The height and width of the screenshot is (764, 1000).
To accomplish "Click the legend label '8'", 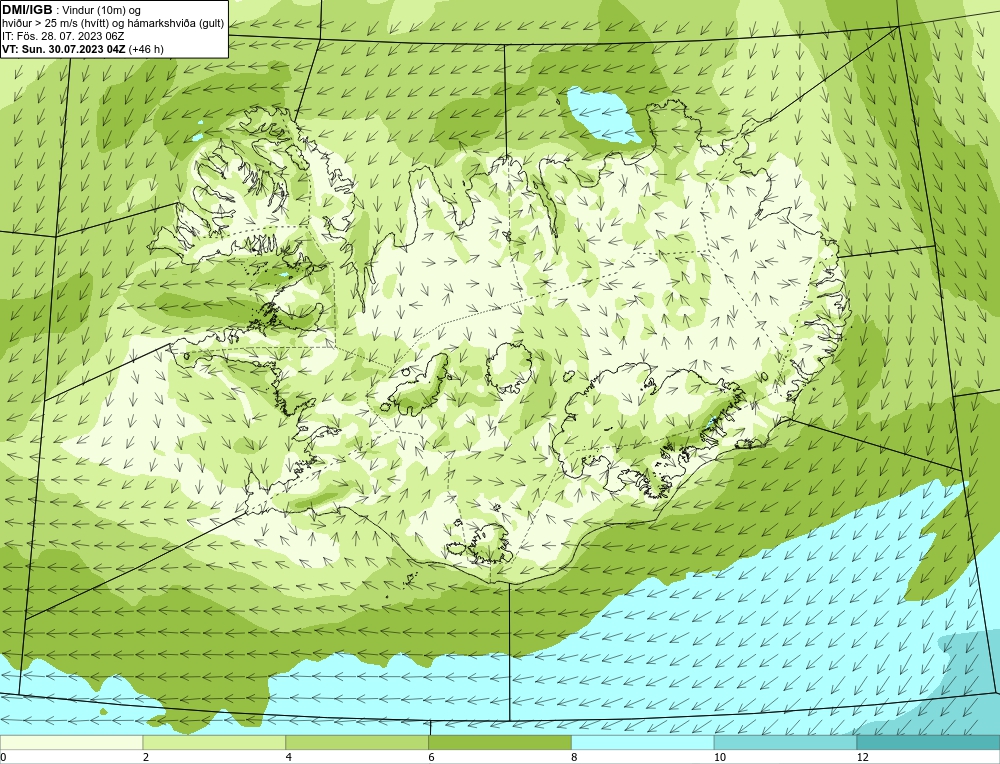I will point(575,757).
